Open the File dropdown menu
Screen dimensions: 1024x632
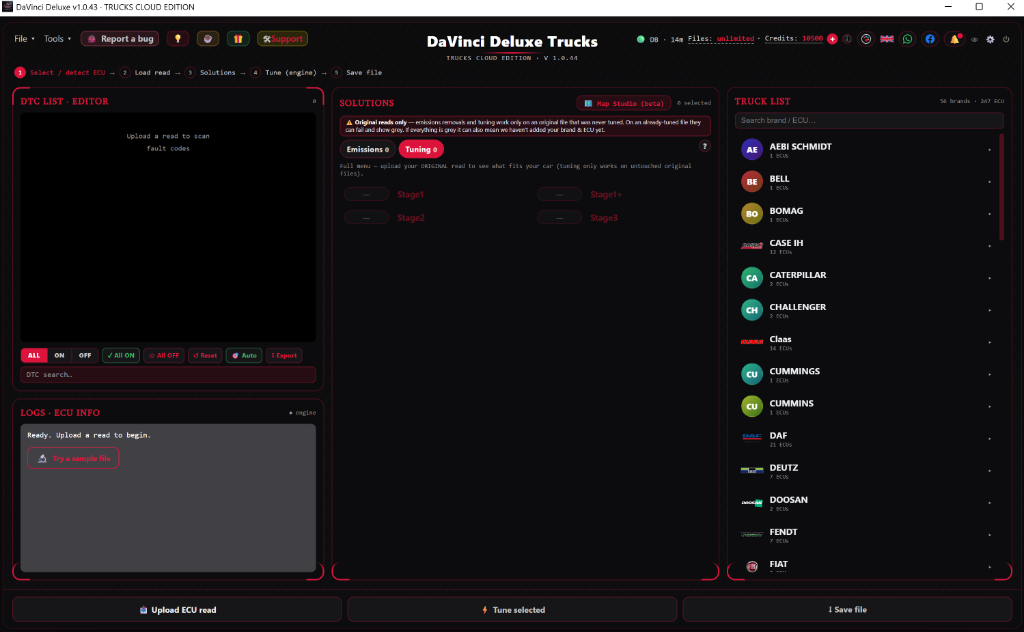coord(24,39)
